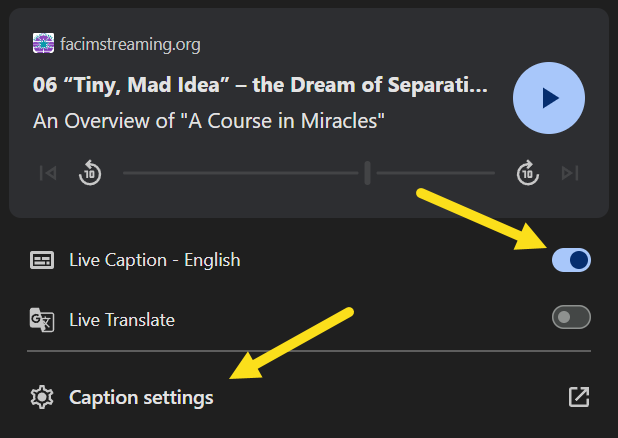Seek ahead on the bar after the handle

pos(436,173)
